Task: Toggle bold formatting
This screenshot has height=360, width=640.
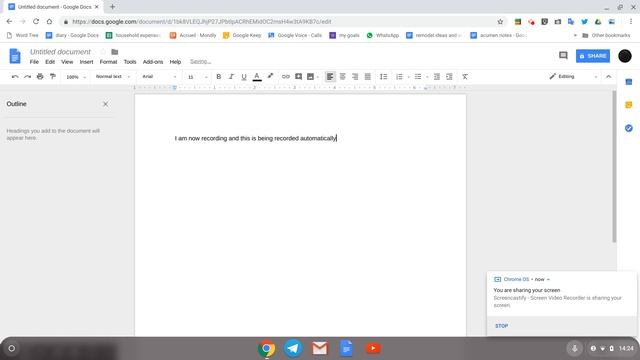Action: click(219, 77)
